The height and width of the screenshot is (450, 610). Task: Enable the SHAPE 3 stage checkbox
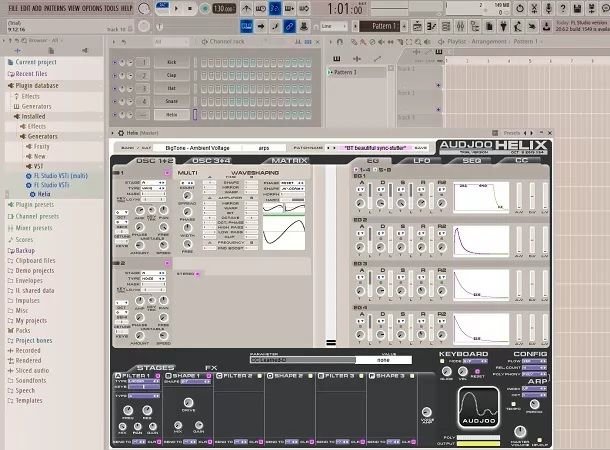pyautogui.click(x=412, y=376)
